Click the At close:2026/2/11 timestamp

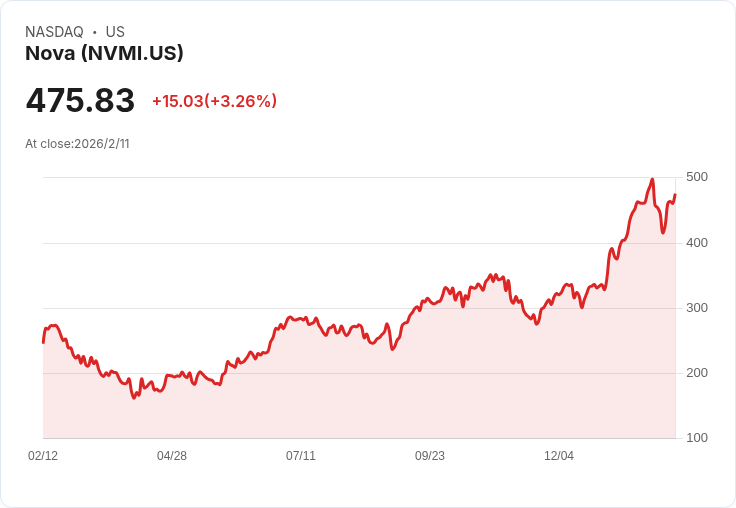[x=77, y=144]
